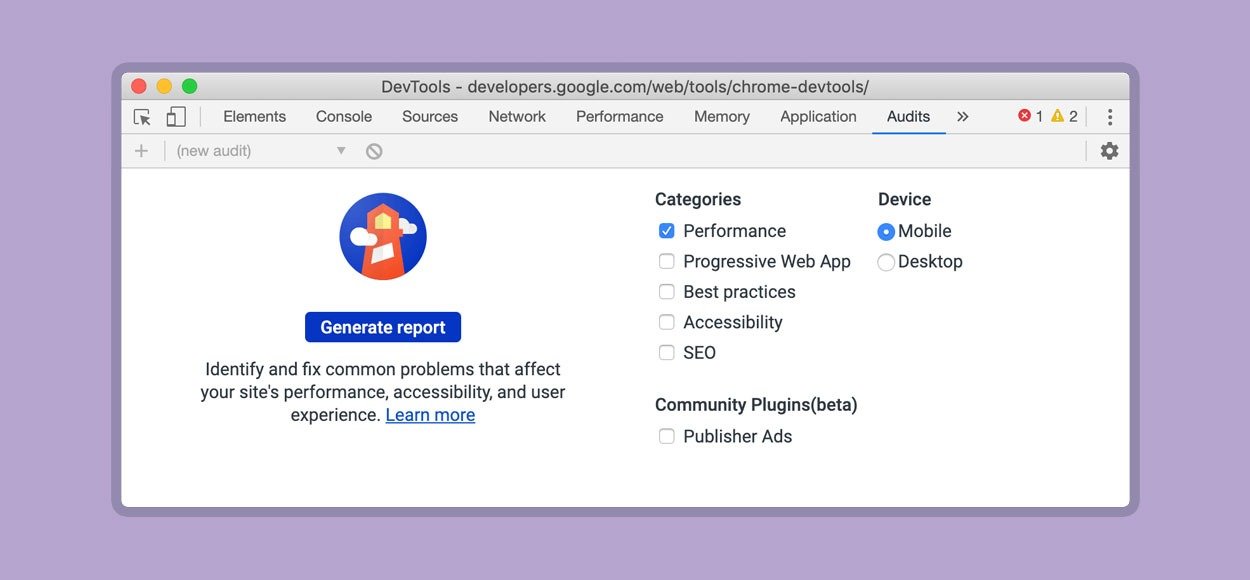This screenshot has height=580, width=1250.
Task: Toggle the device toolbar icon
Action: click(176, 117)
